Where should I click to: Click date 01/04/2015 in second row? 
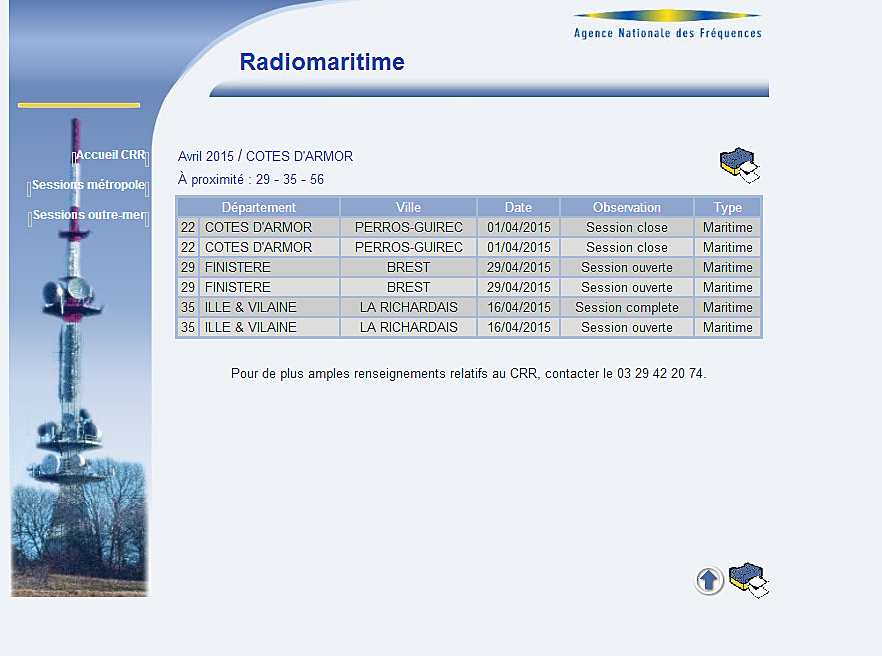519,248
